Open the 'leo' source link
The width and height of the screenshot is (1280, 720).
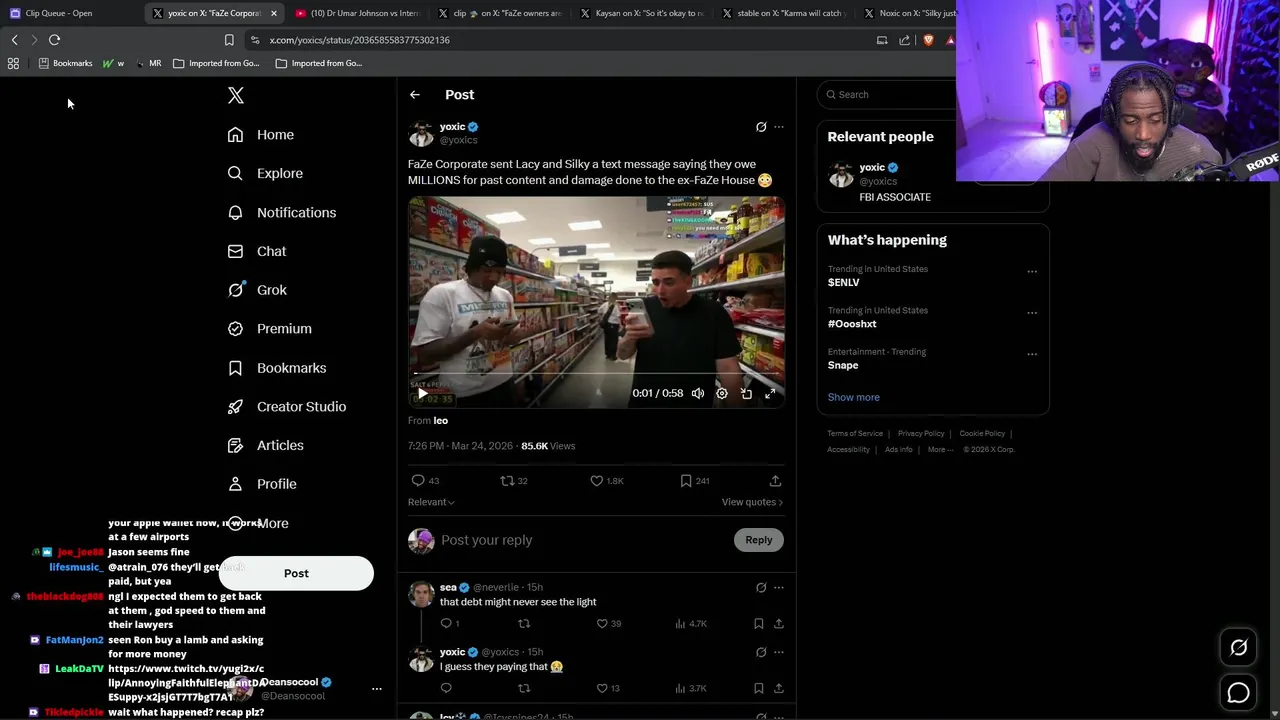(441, 421)
